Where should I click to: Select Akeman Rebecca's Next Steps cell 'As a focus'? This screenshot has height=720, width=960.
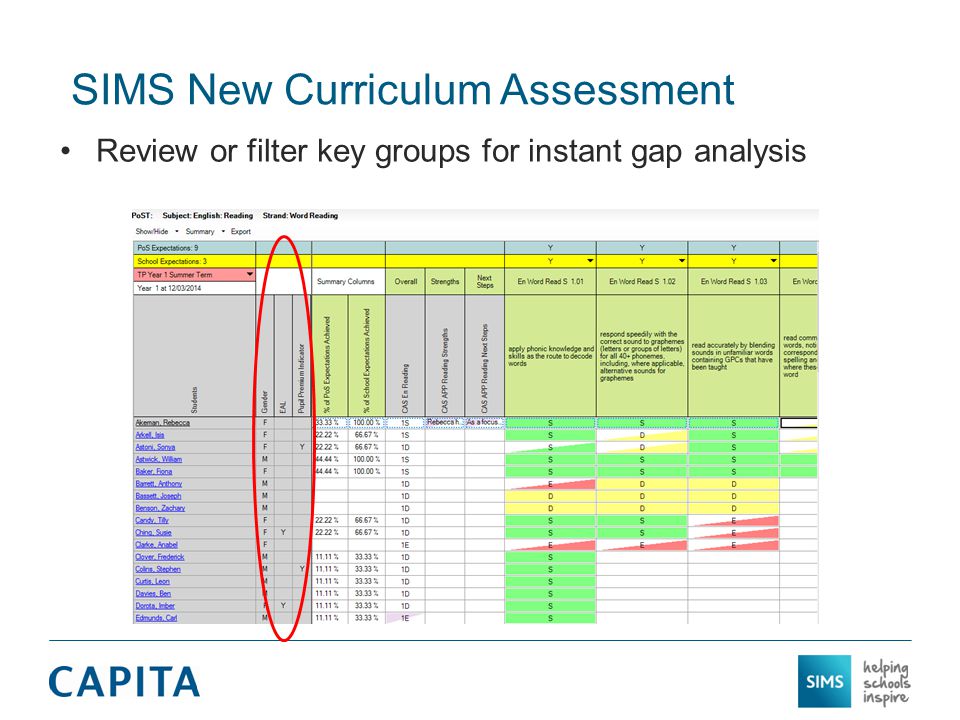[484, 423]
